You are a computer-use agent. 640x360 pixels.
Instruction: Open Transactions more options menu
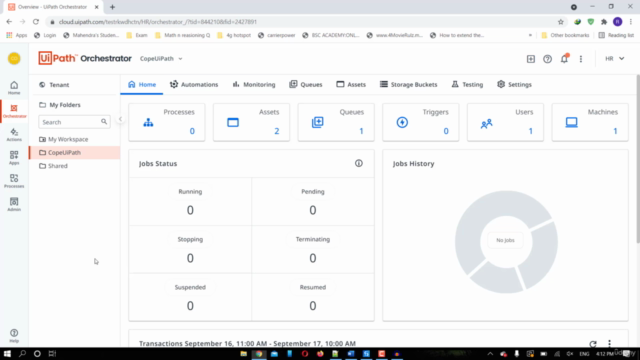tap(609, 343)
